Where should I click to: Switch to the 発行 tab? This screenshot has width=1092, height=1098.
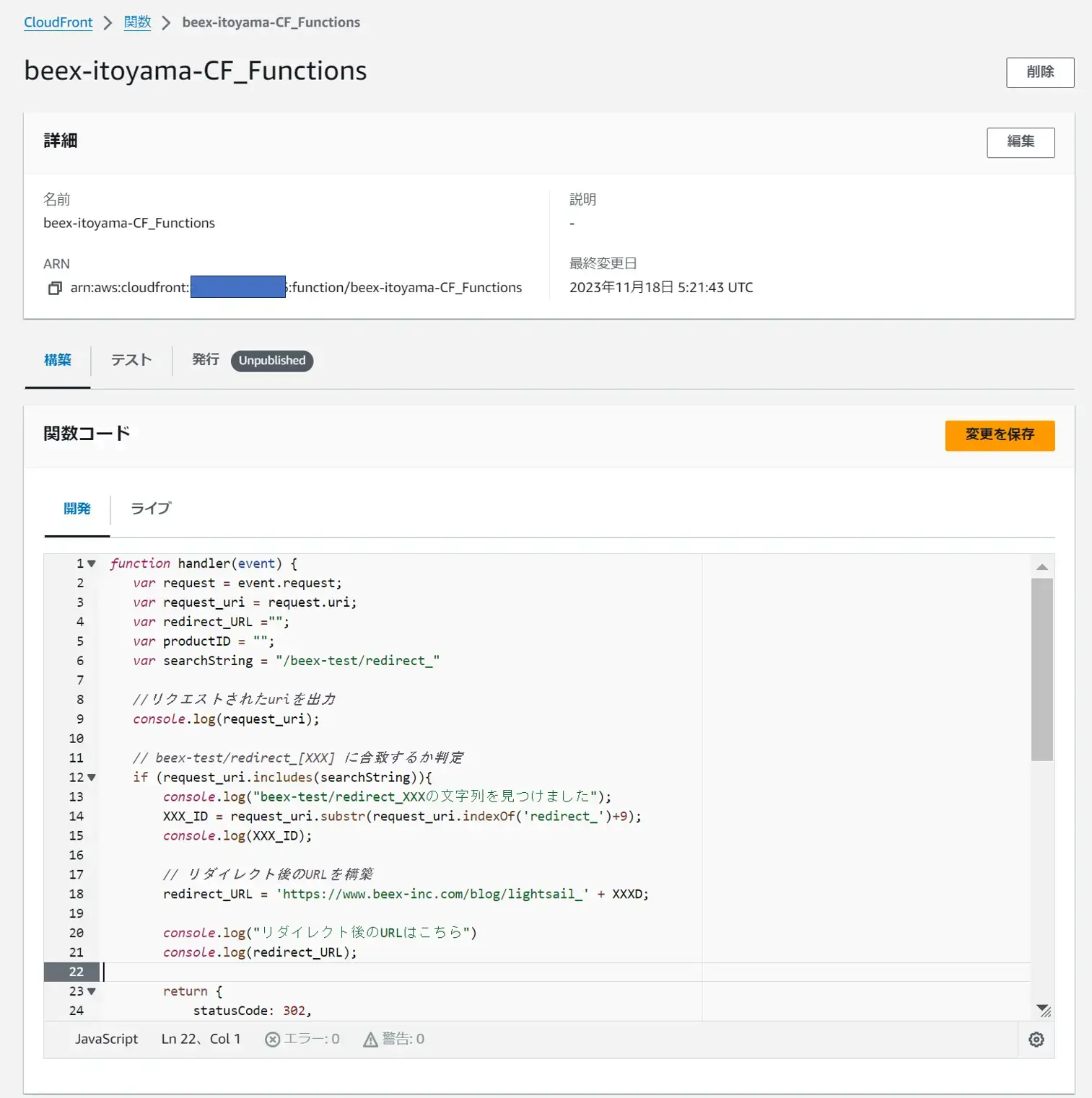206,360
